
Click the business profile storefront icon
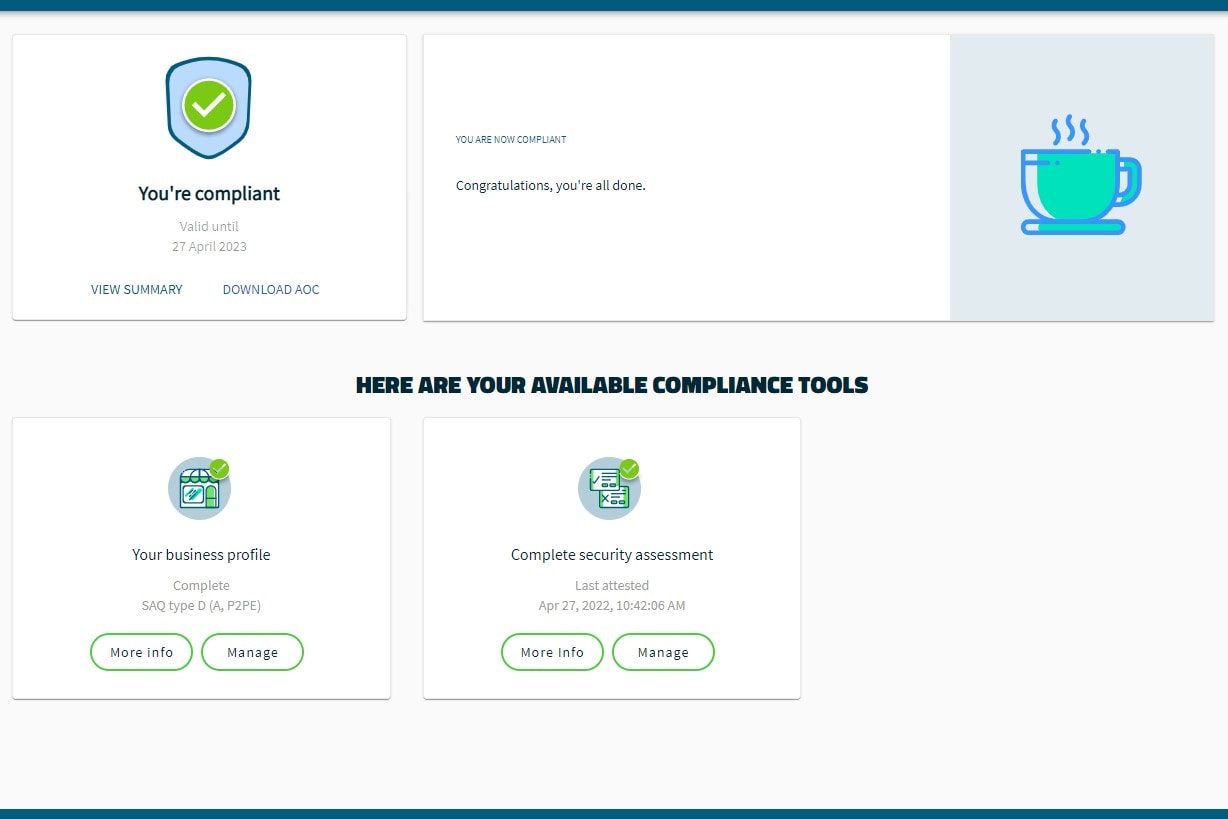[x=198, y=489]
